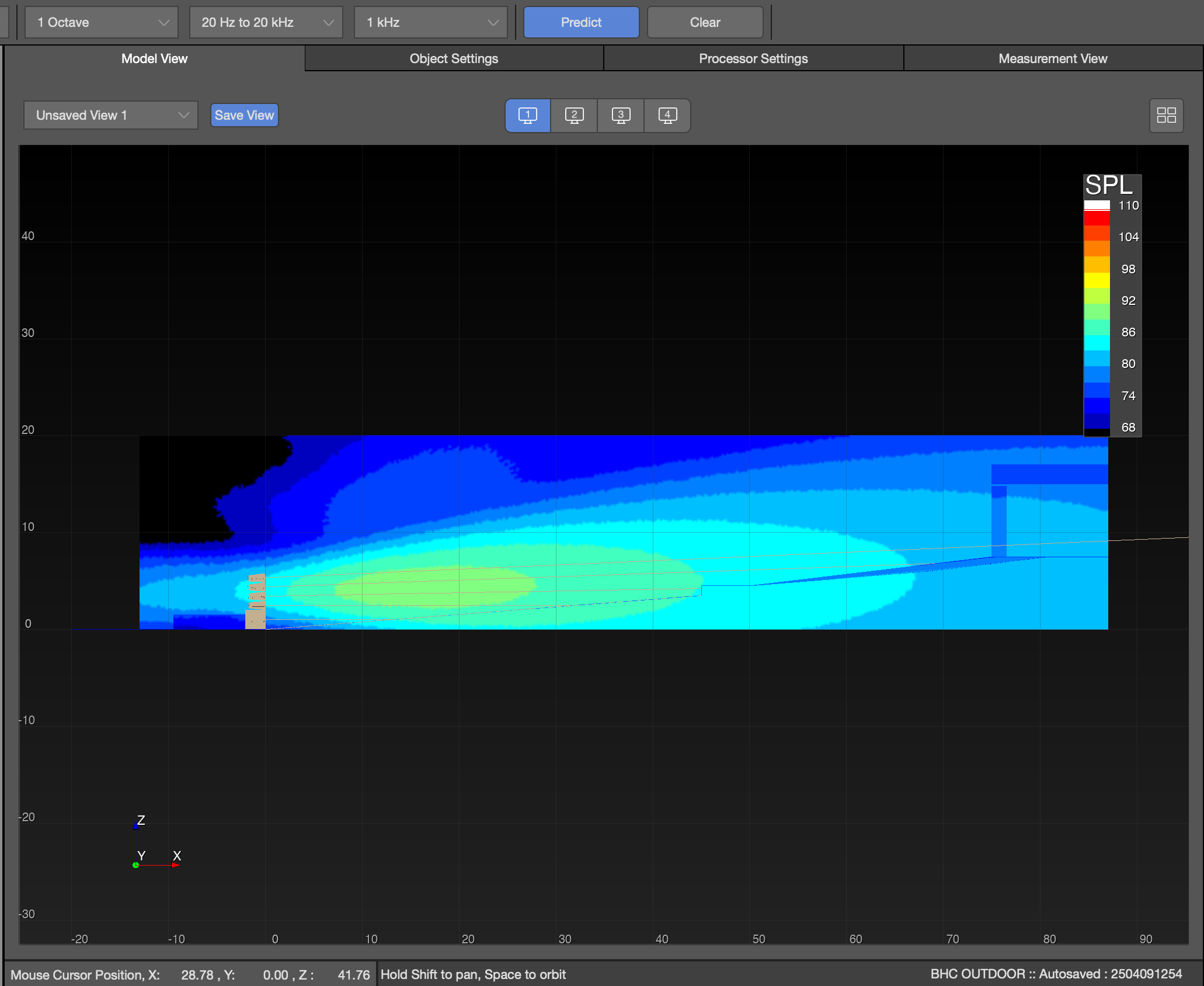The height and width of the screenshot is (986, 1204).
Task: Select the Model View tab
Action: (154, 58)
